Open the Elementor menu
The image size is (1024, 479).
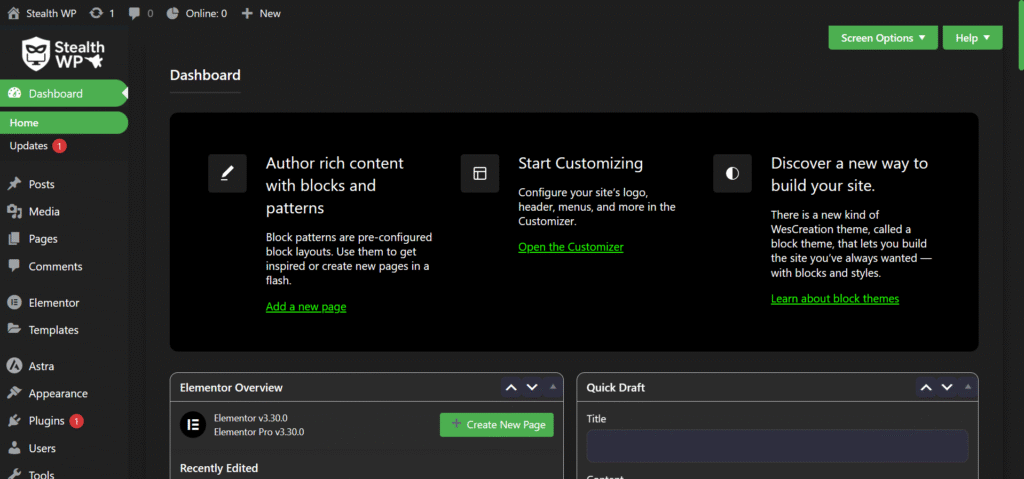[x=64, y=303]
